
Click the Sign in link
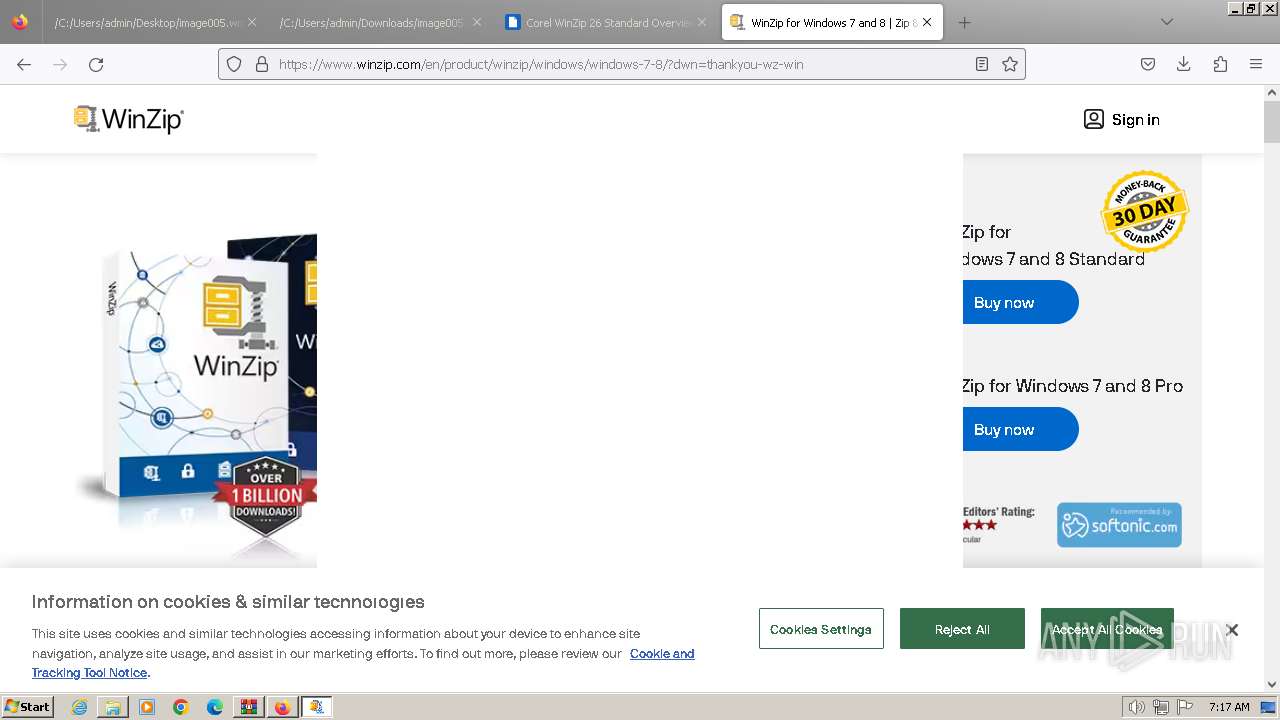click(x=1122, y=119)
